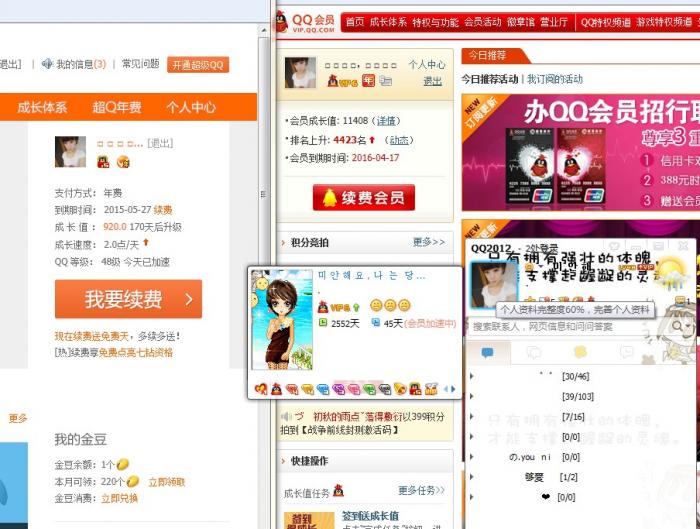
Task: Show previous profile card service icons
Action: [446, 389]
